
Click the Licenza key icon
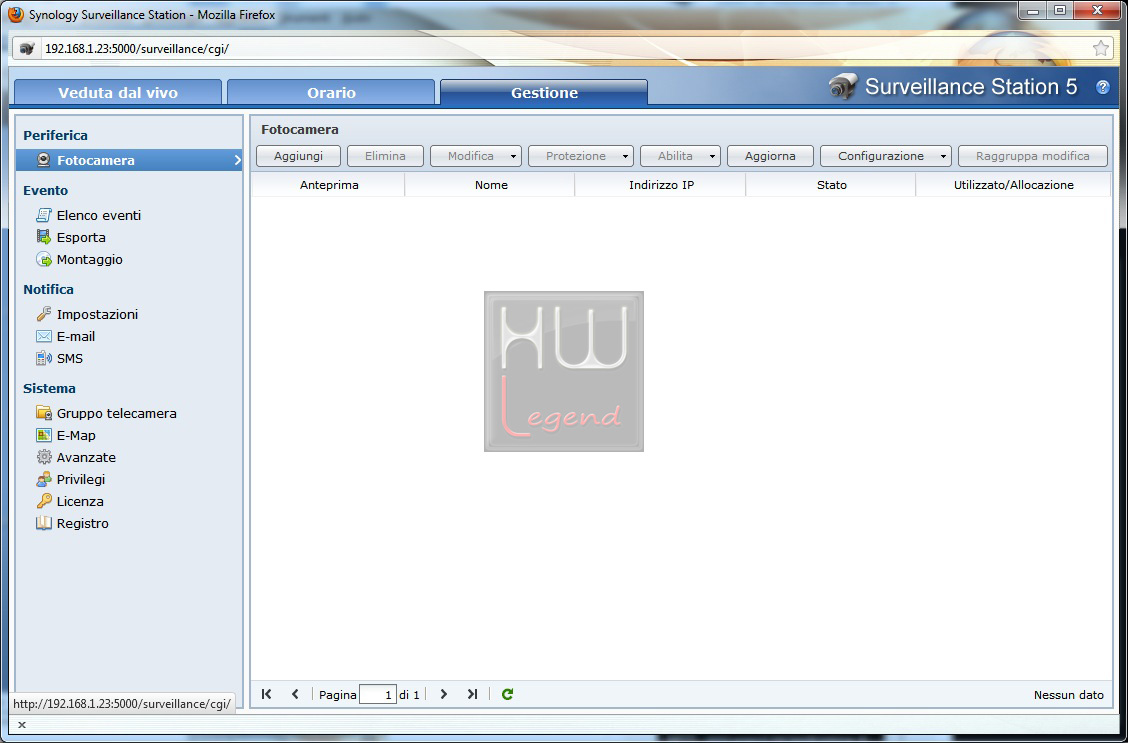coord(44,501)
